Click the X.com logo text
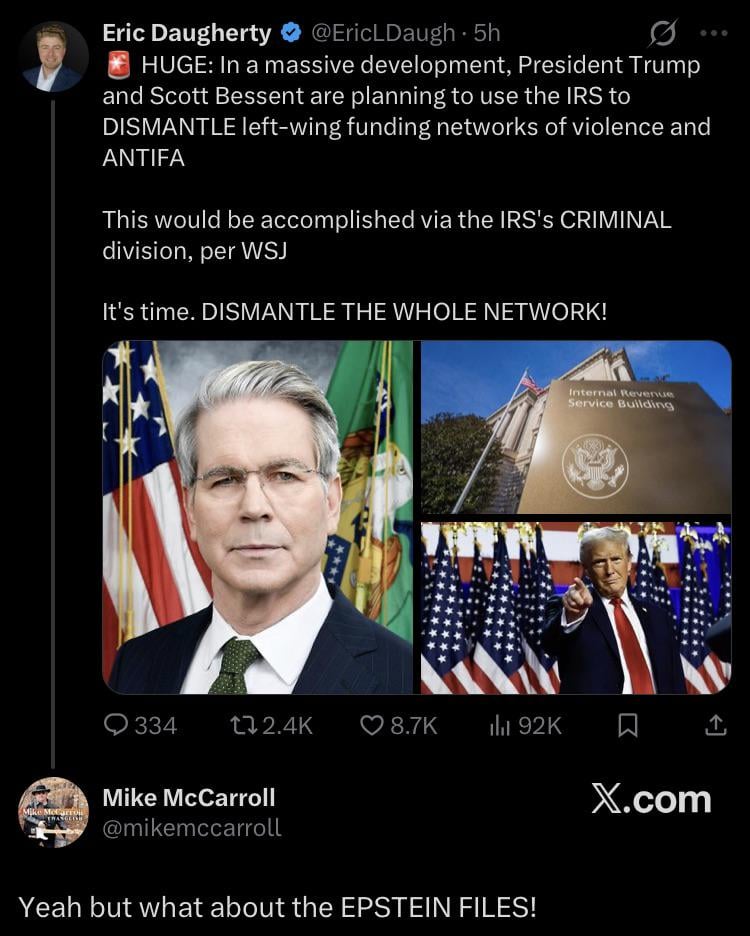The height and width of the screenshot is (936, 750). 651,799
